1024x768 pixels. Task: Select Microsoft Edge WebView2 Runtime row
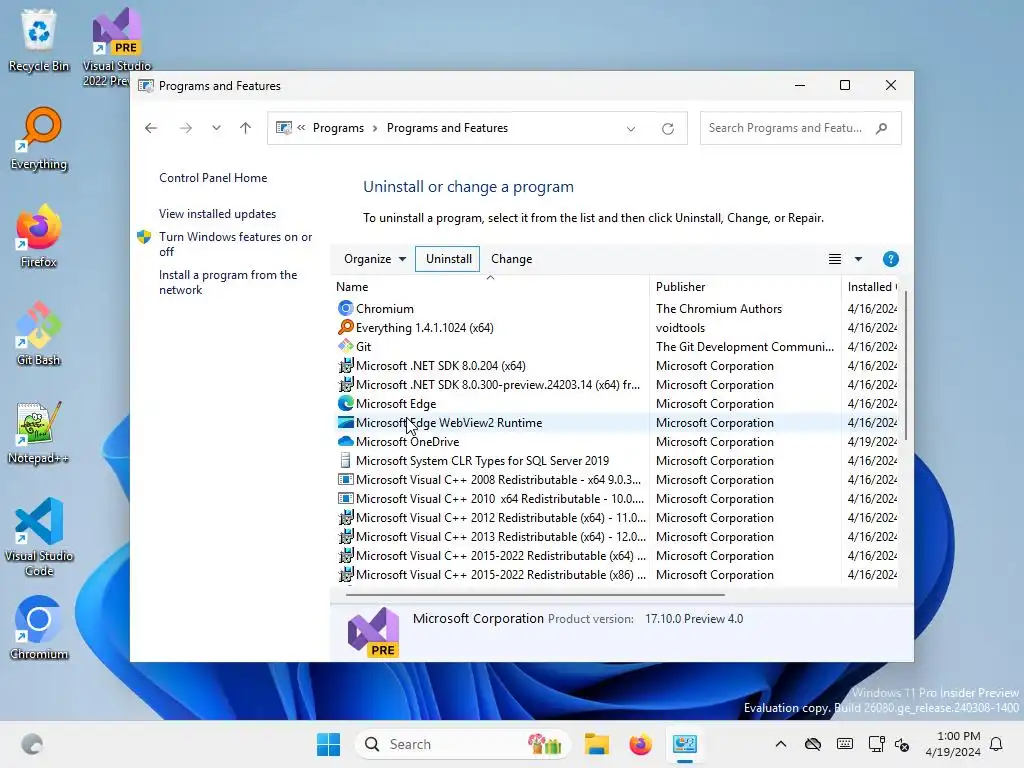(x=617, y=423)
